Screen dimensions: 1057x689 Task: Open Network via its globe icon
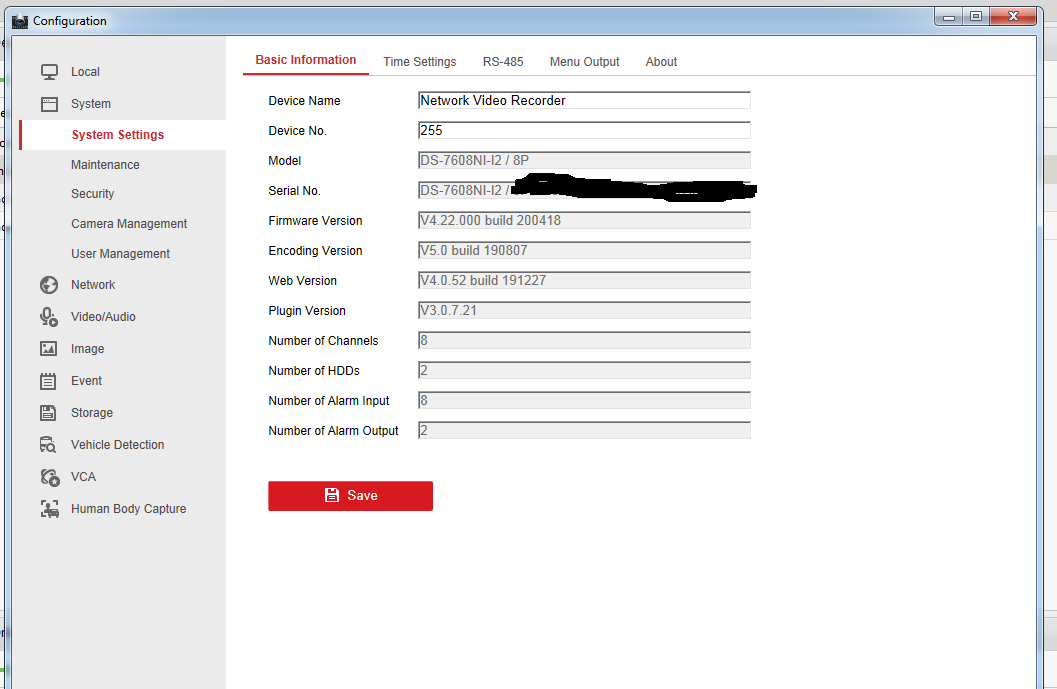(x=49, y=285)
